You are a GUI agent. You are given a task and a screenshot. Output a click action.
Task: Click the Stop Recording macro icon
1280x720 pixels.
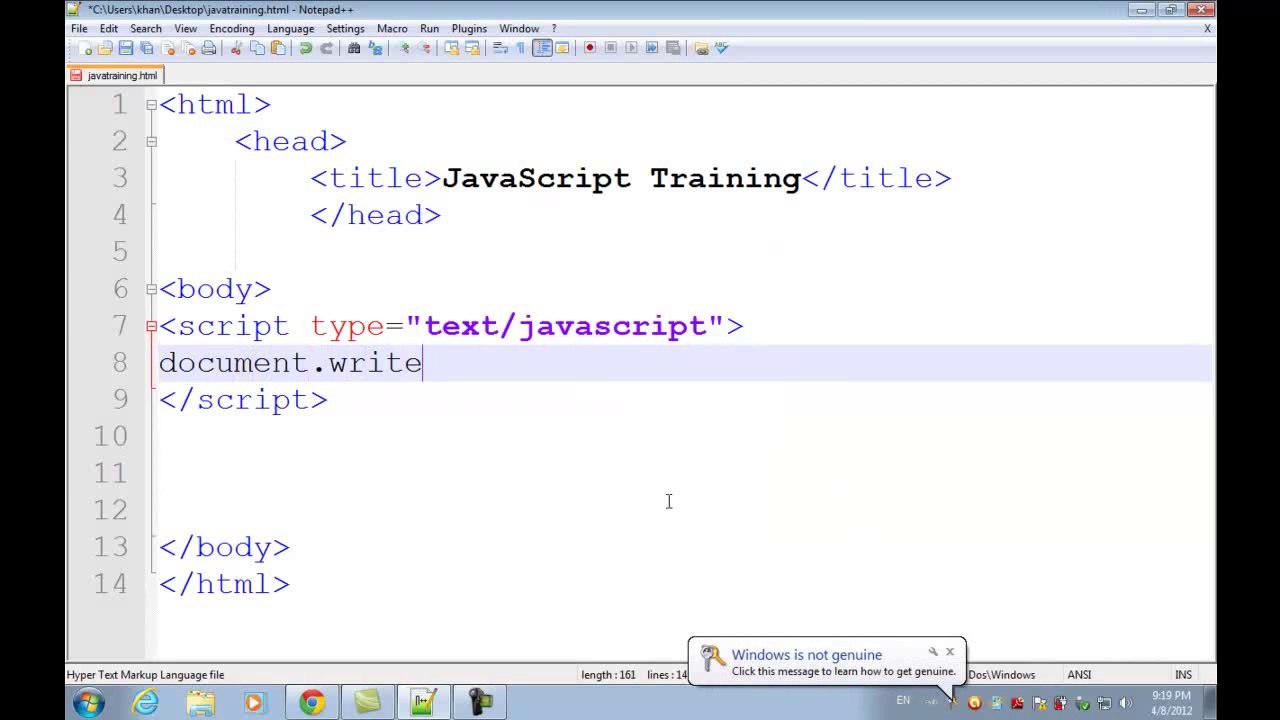point(611,48)
